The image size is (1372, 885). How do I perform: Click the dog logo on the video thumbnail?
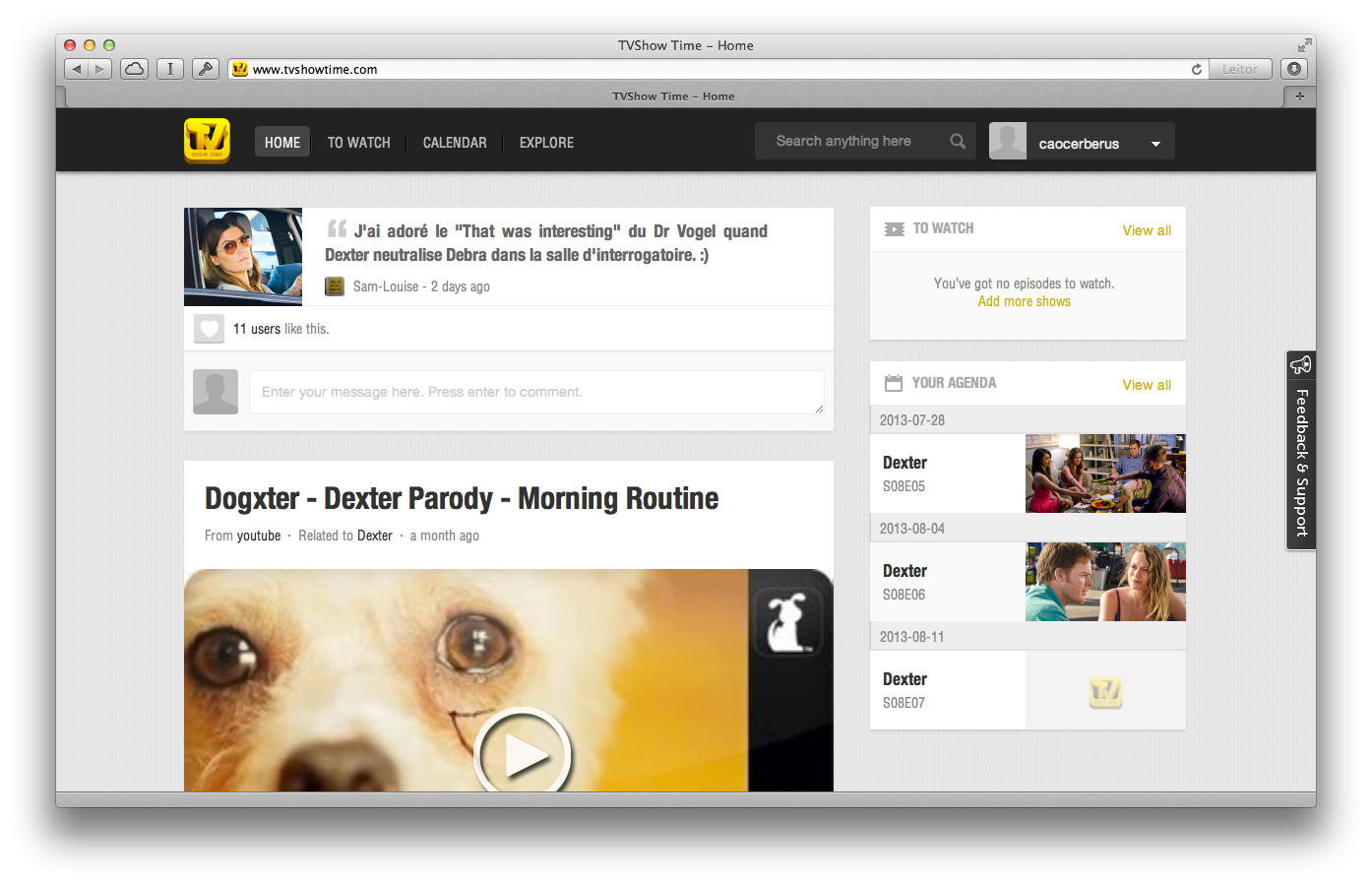(x=788, y=620)
